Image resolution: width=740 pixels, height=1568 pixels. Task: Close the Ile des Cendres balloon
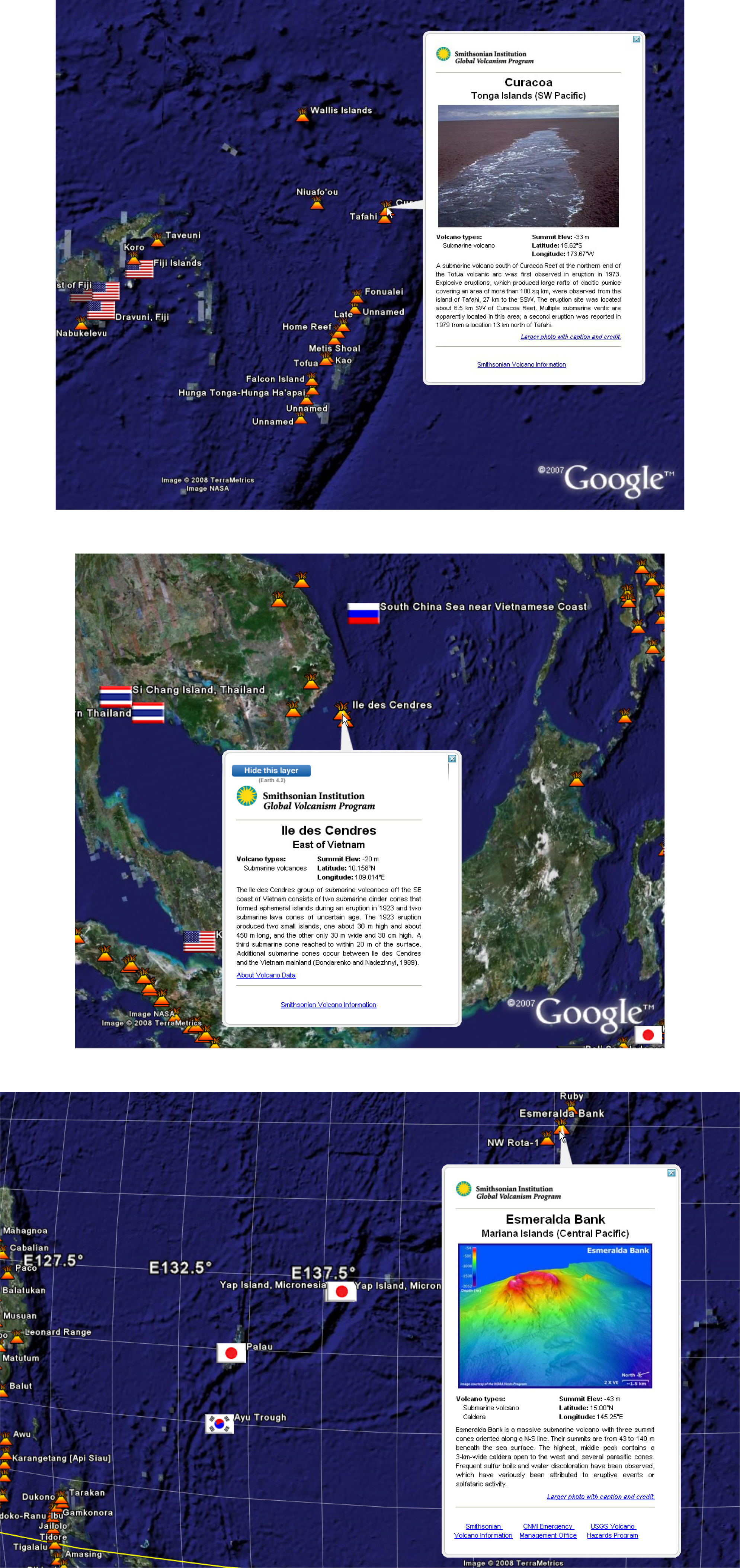pos(452,758)
